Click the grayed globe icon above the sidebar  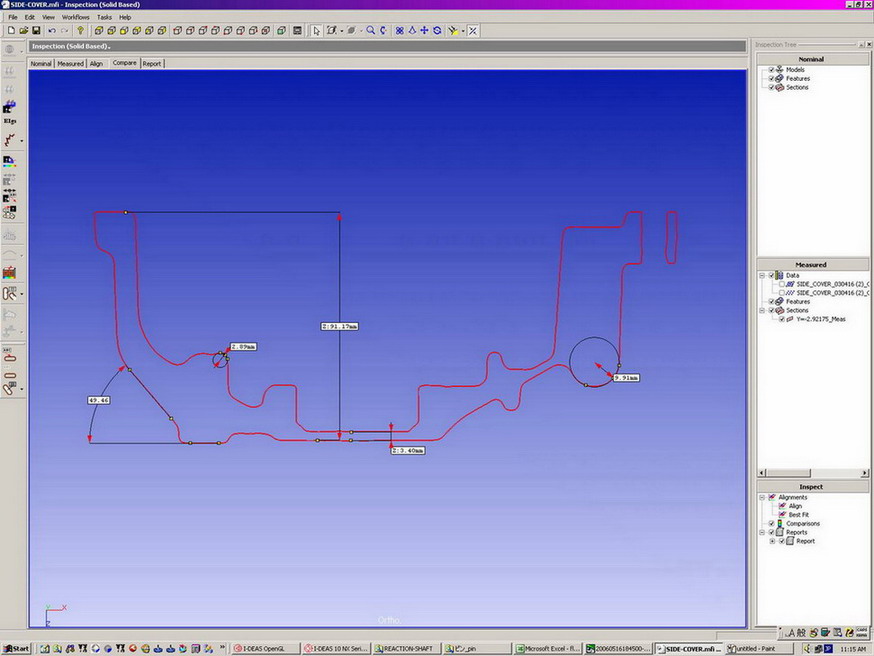click(x=9, y=50)
